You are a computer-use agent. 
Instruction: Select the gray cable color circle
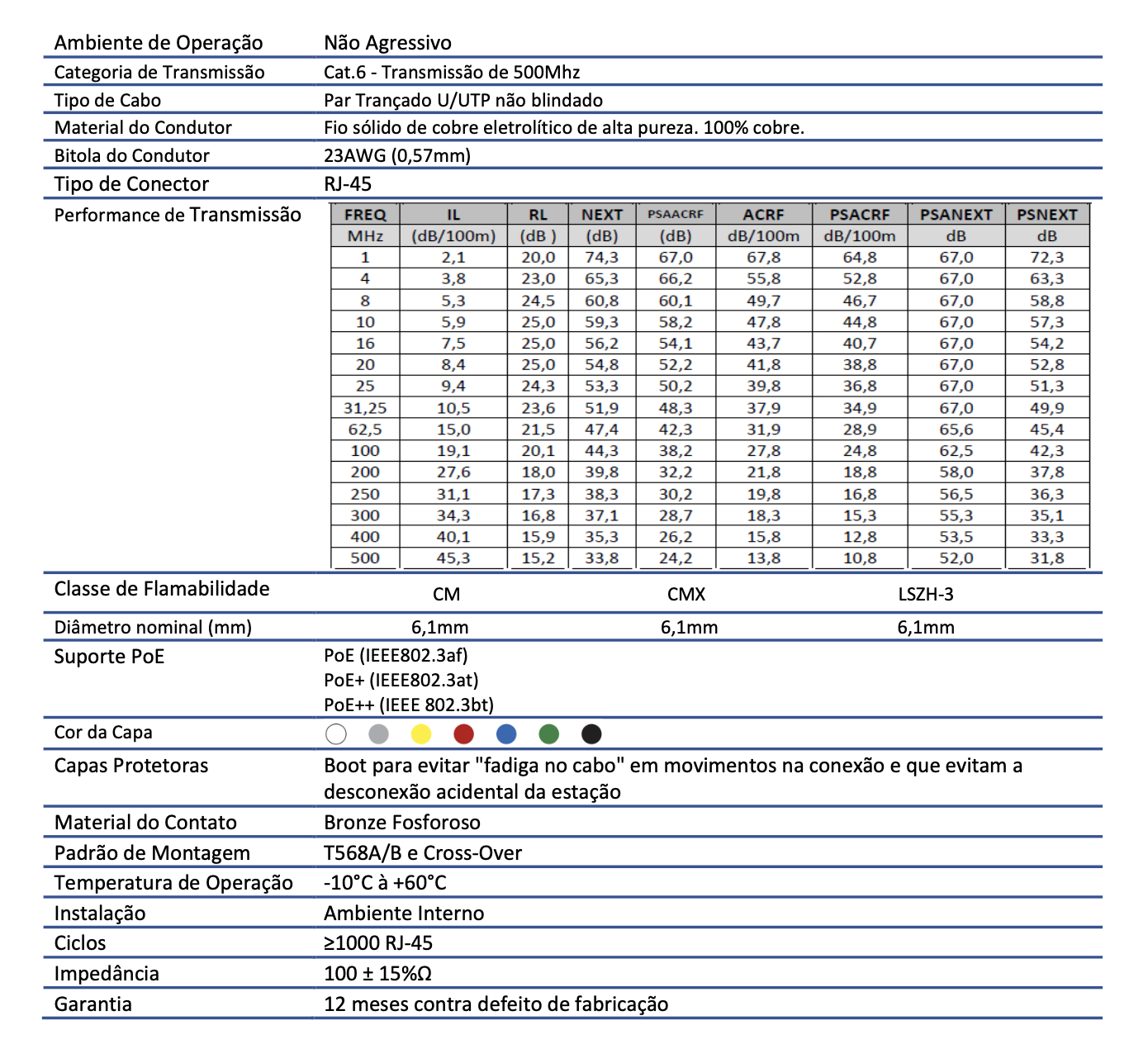(378, 733)
